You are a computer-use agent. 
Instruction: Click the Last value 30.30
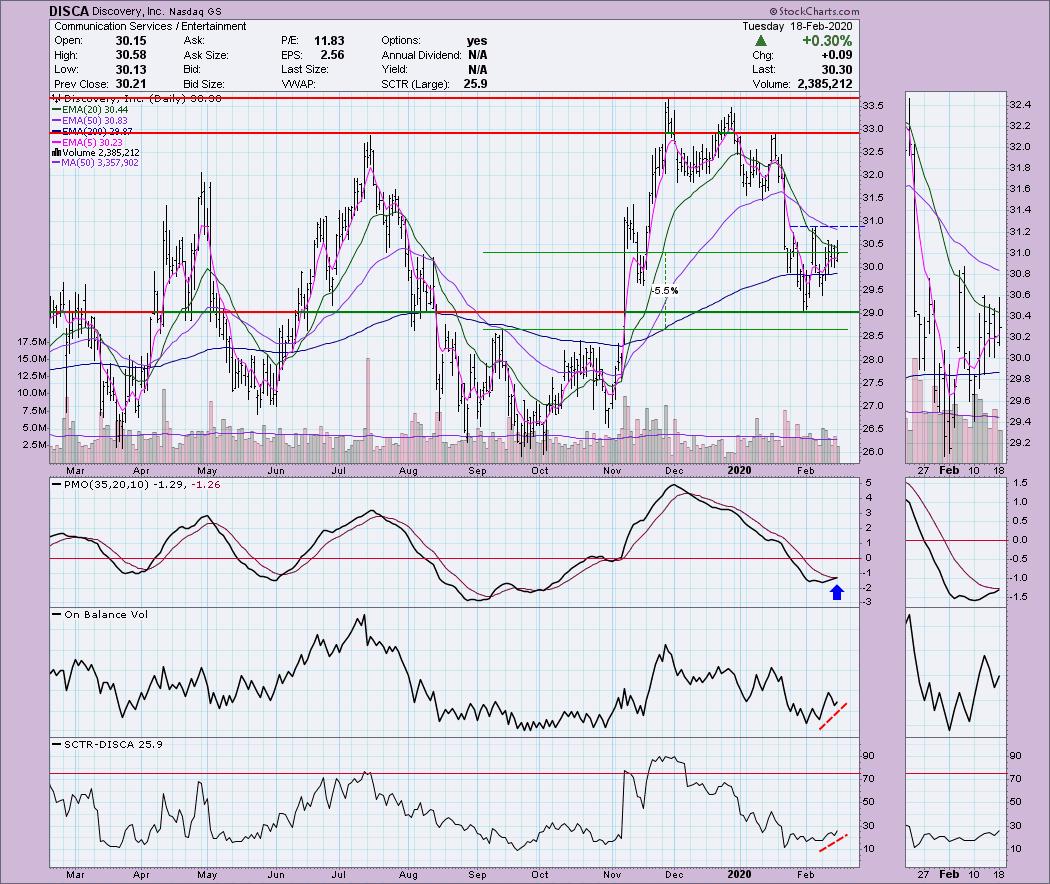837,70
